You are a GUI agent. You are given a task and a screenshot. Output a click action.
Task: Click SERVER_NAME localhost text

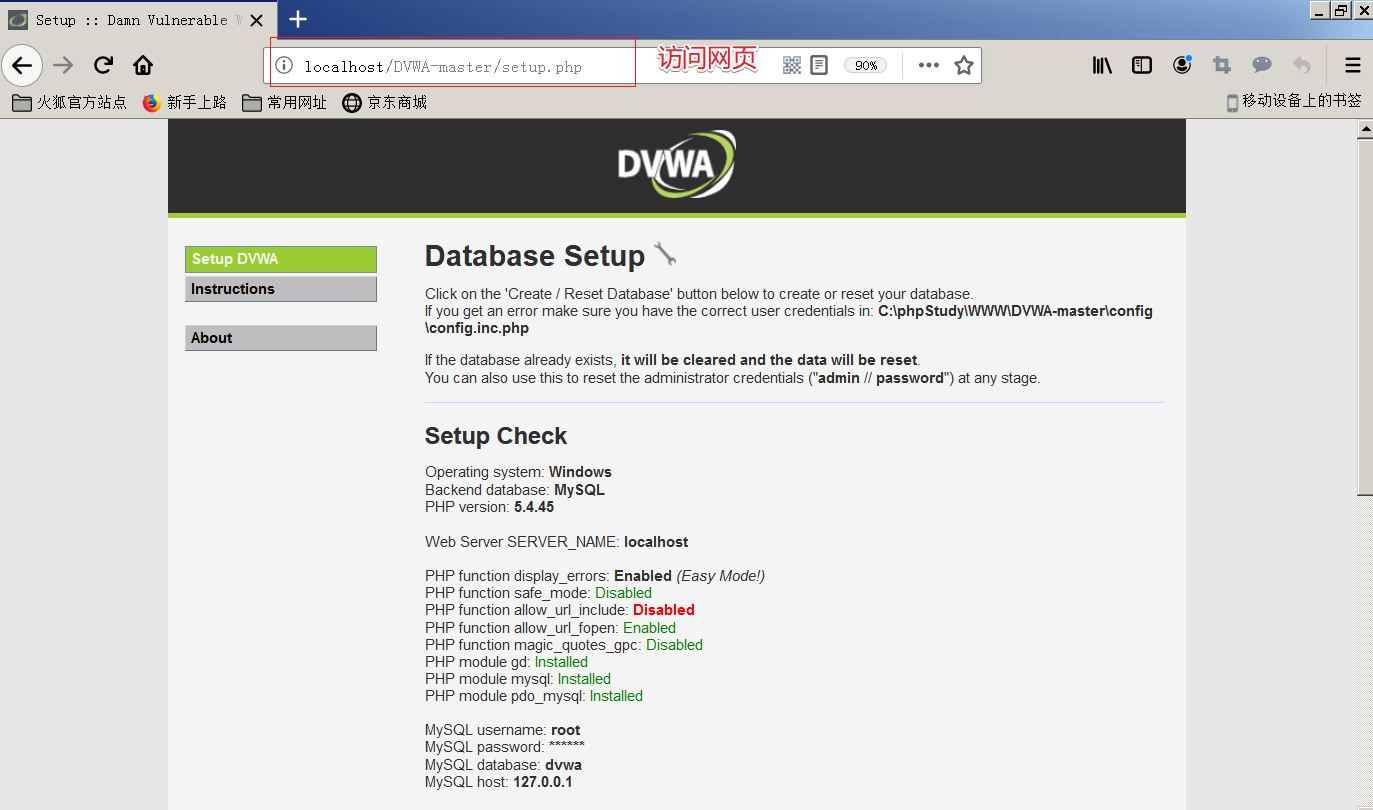click(557, 542)
